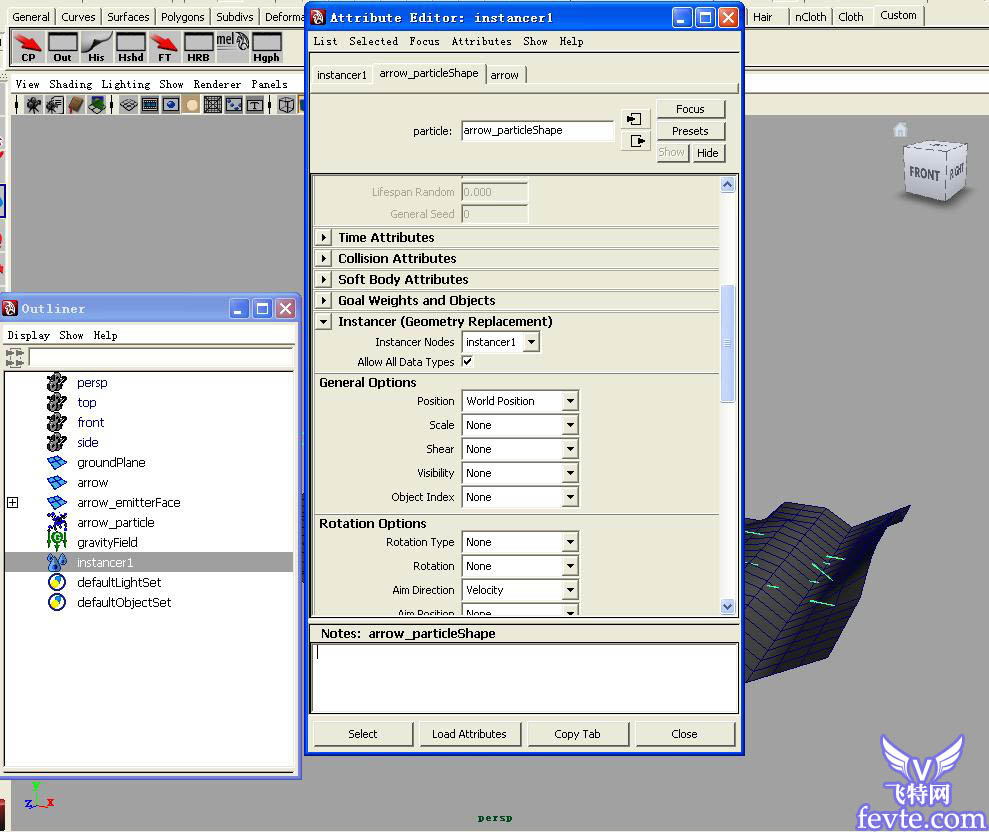Open the Camera Attributes viewport icon
The height and width of the screenshot is (832, 989).
tap(54, 105)
